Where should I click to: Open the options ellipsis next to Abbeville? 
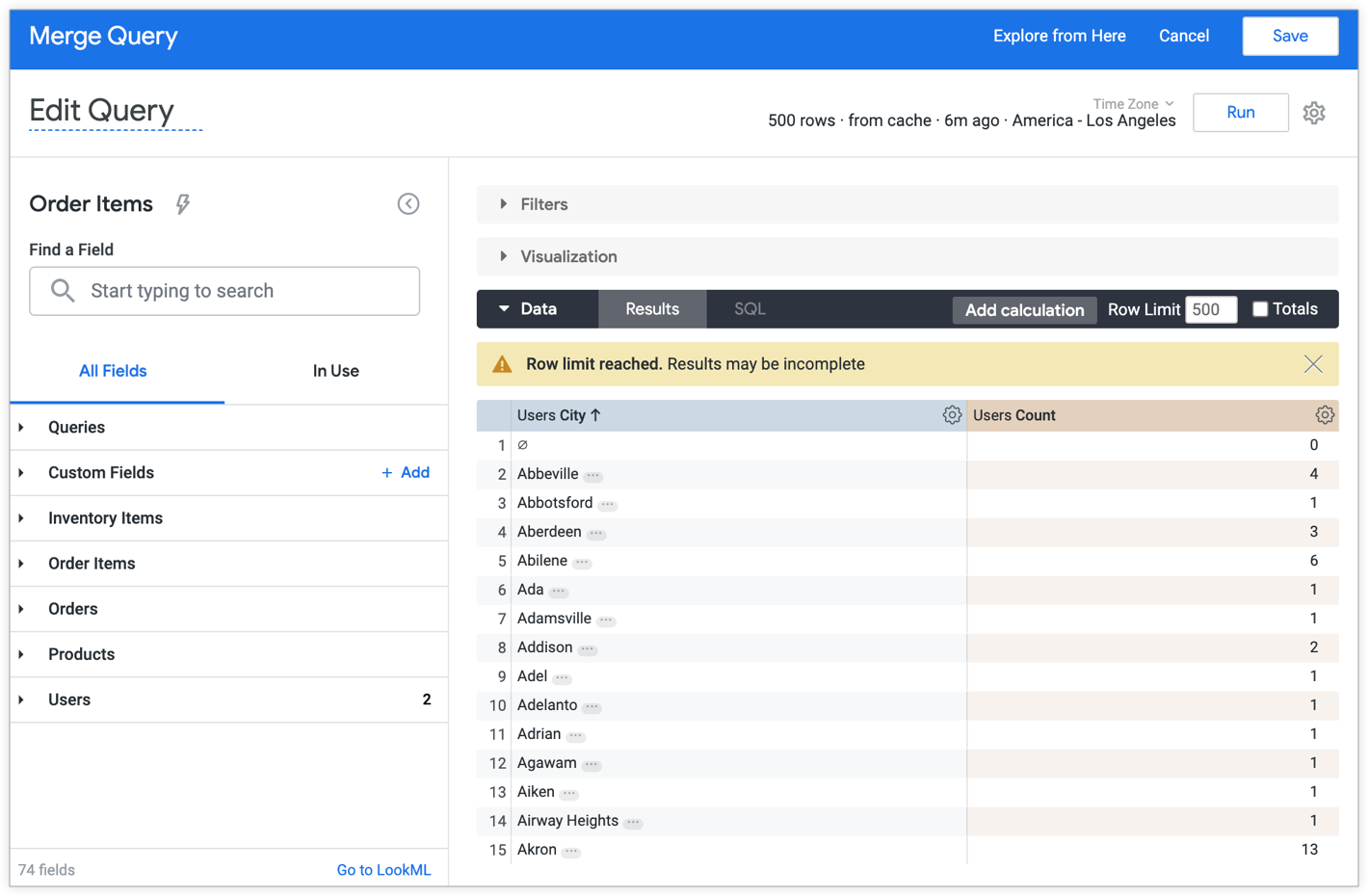[x=592, y=474]
